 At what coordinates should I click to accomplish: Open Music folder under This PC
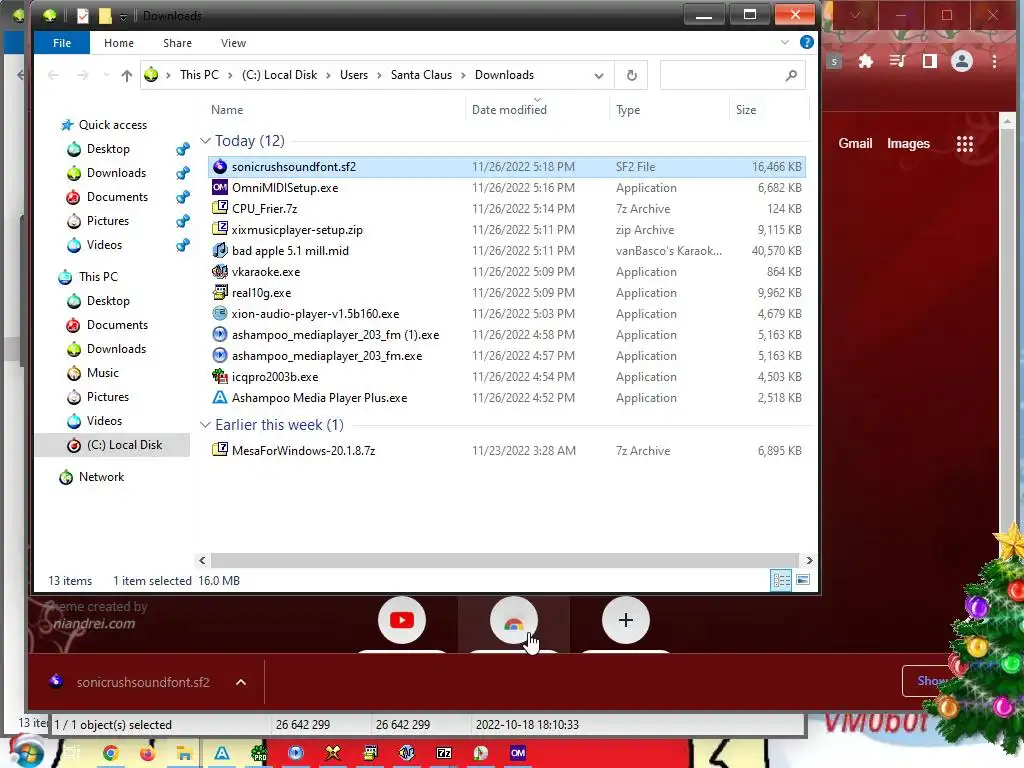point(103,373)
